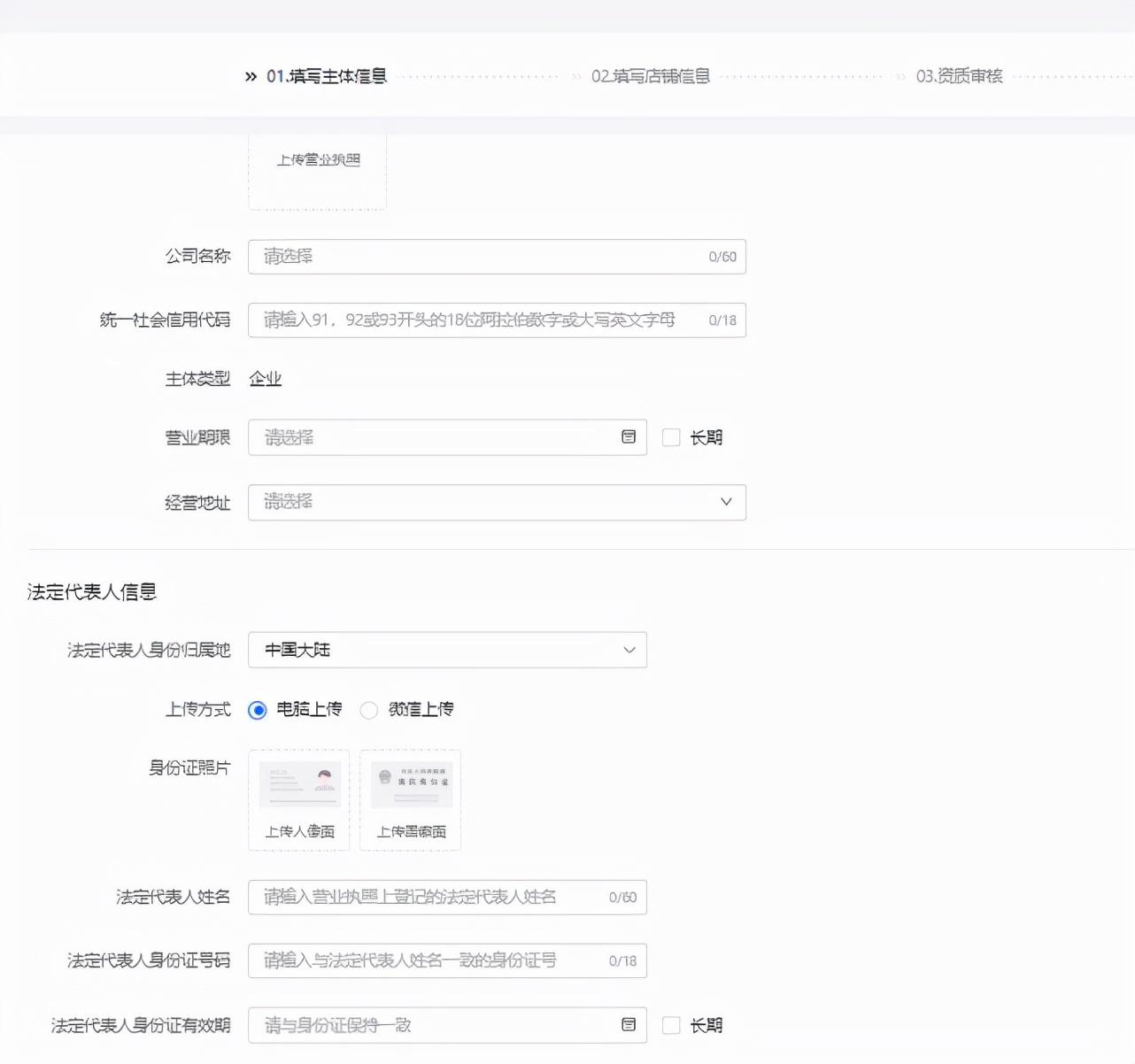
Task: Click the 上传方式 label
Action: [198, 709]
